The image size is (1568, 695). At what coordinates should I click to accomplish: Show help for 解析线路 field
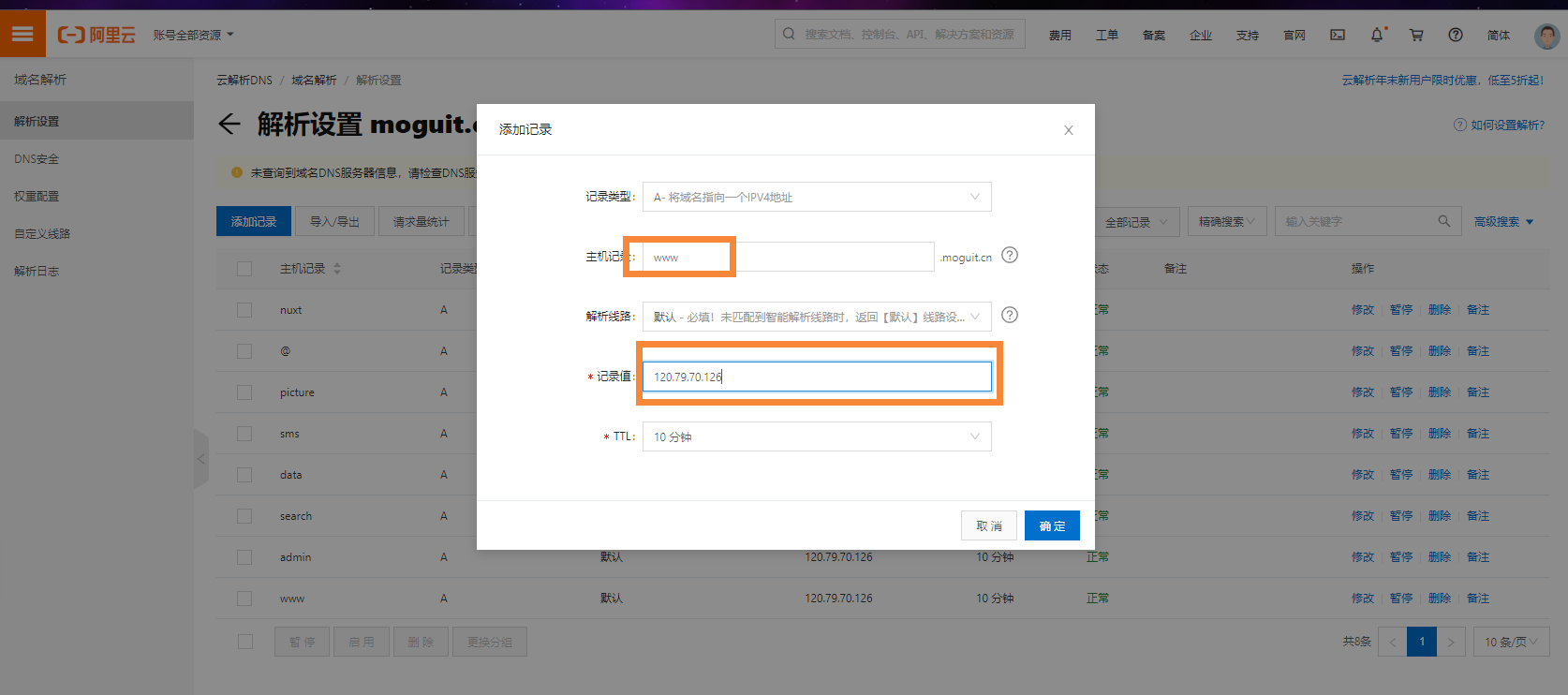tap(1010, 315)
